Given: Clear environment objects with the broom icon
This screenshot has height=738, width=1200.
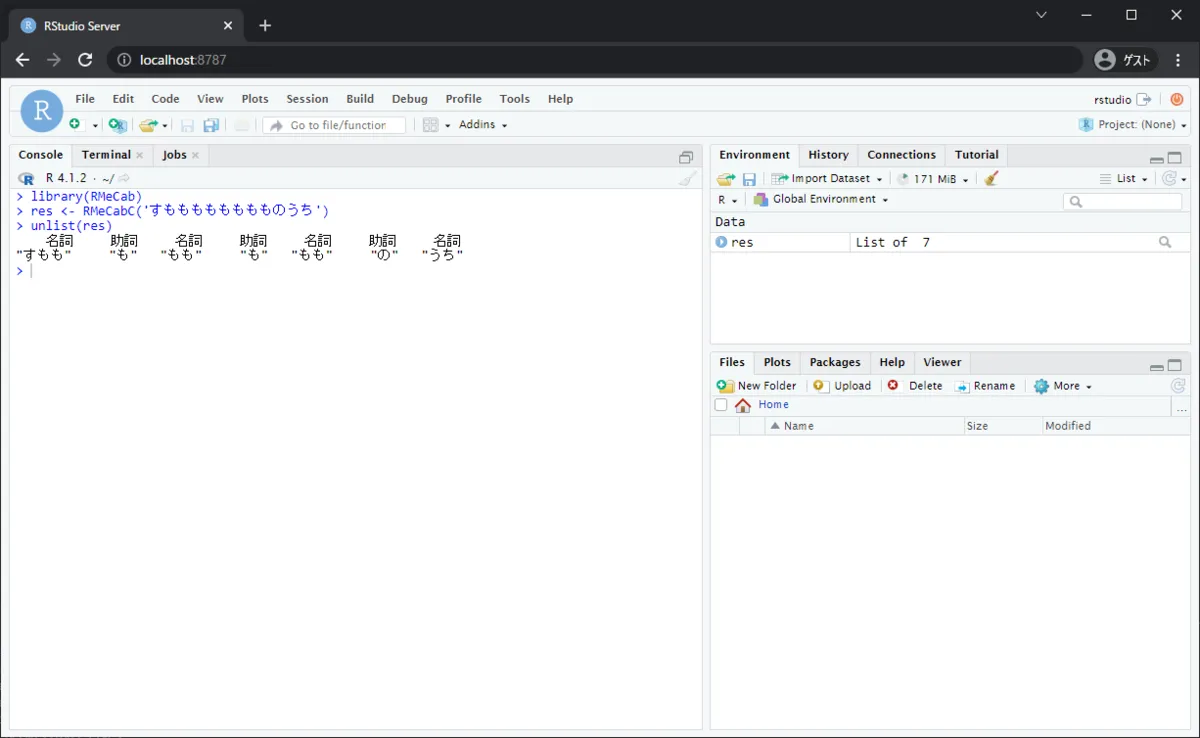Looking at the screenshot, I should point(991,179).
